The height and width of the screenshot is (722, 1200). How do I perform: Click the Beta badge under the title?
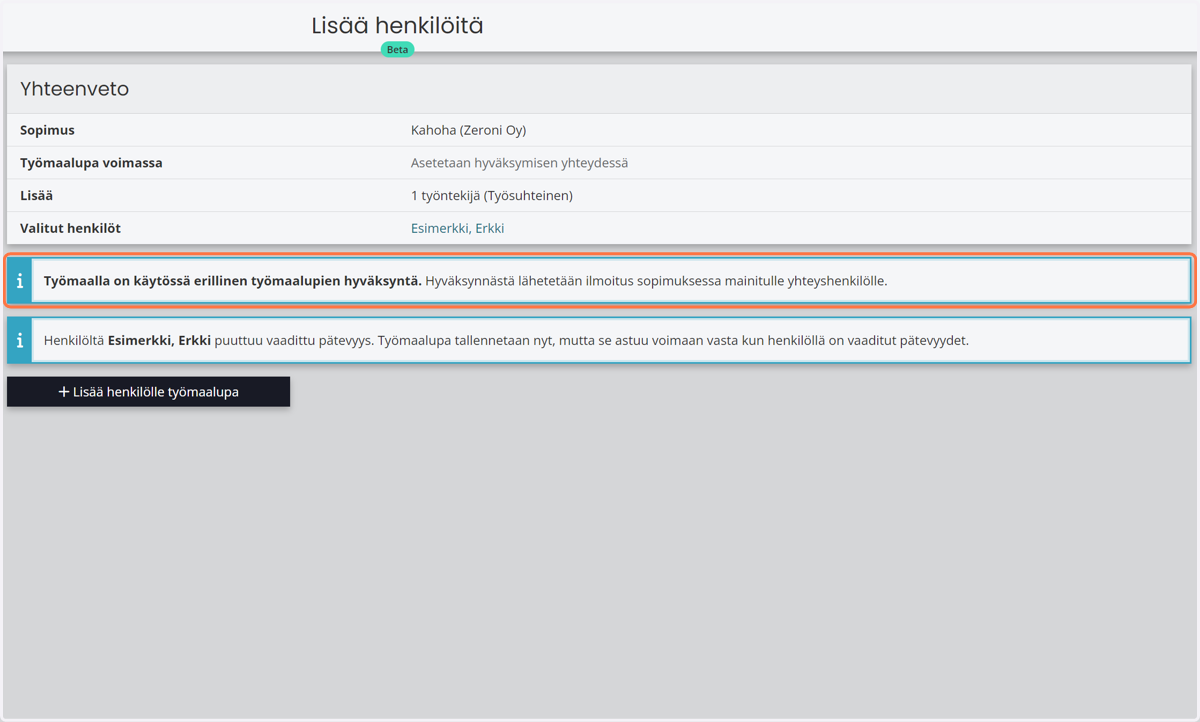[x=397, y=49]
